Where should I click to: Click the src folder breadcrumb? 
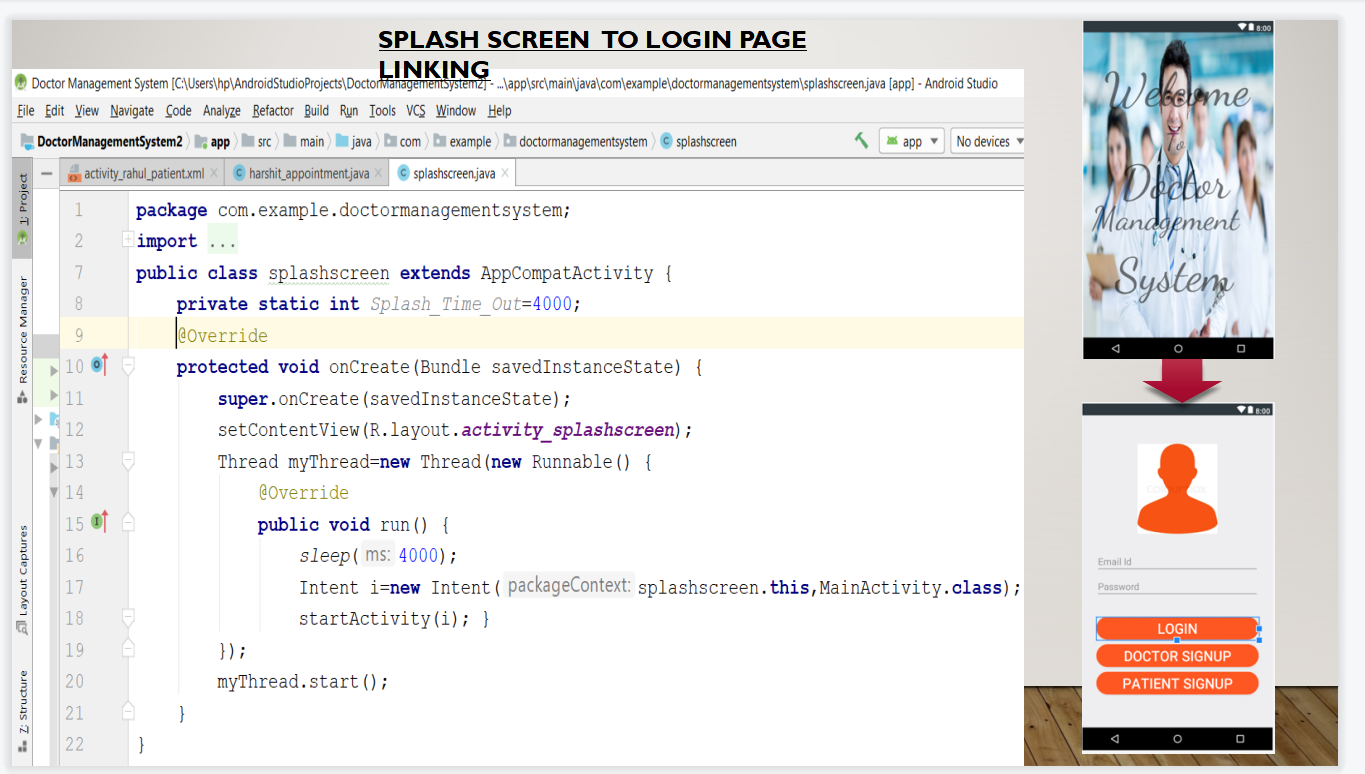point(257,142)
